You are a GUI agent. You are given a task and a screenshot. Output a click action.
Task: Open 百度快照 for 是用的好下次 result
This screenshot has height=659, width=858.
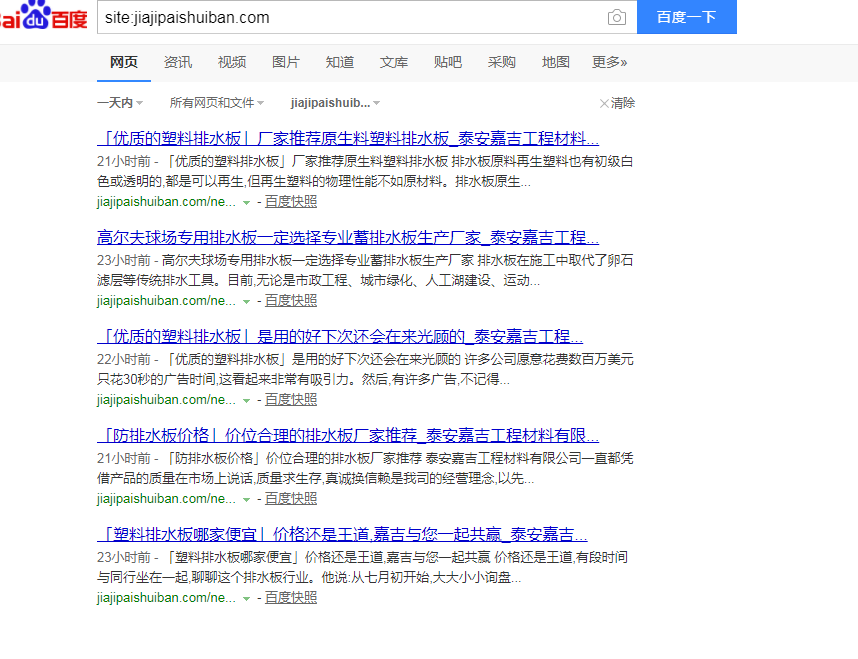291,400
